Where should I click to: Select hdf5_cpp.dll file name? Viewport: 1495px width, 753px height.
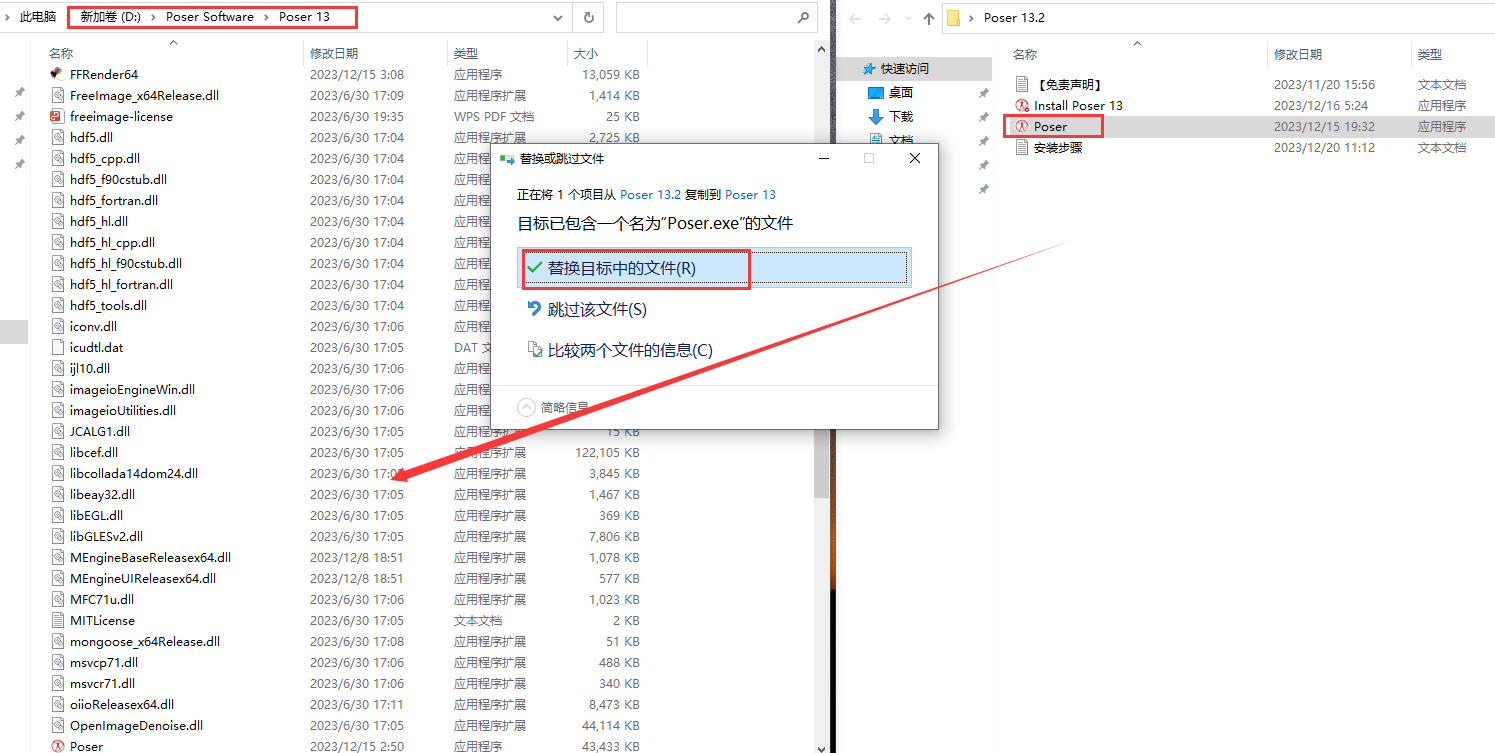pos(105,158)
